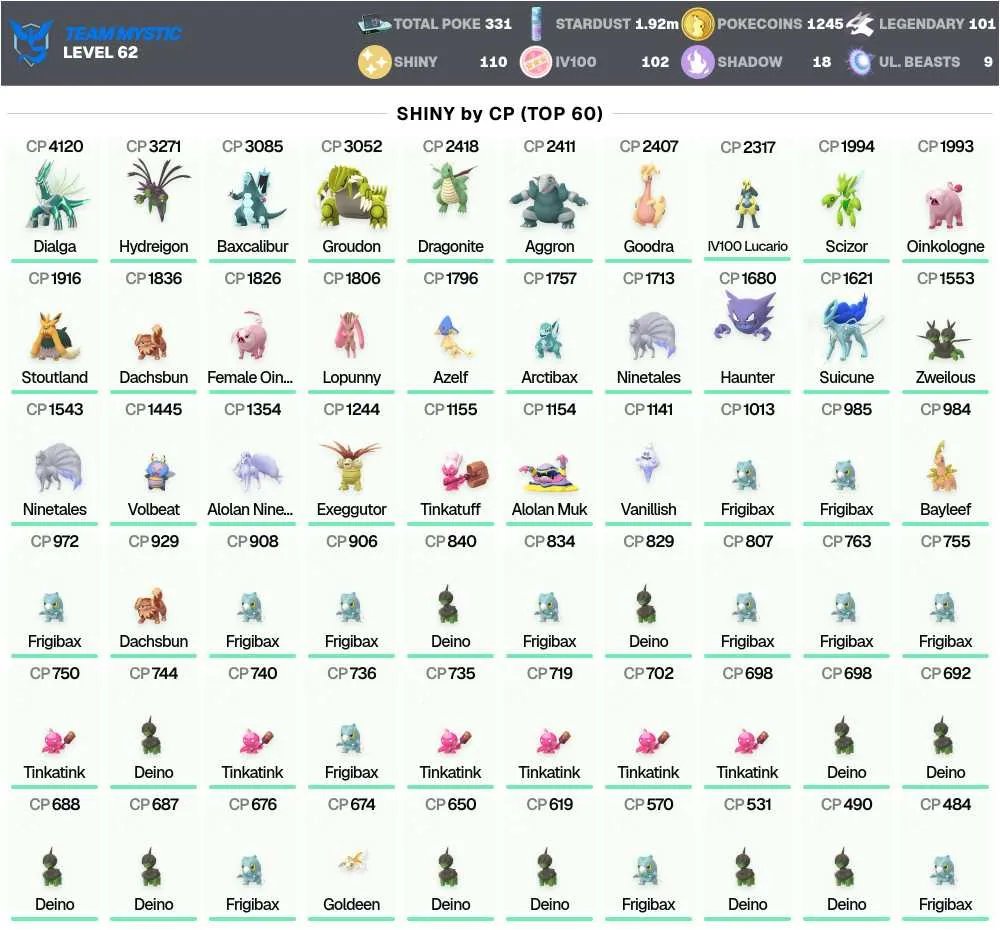Click the Team Mystic emblem icon
This screenshot has width=1000, height=930.
(30, 41)
